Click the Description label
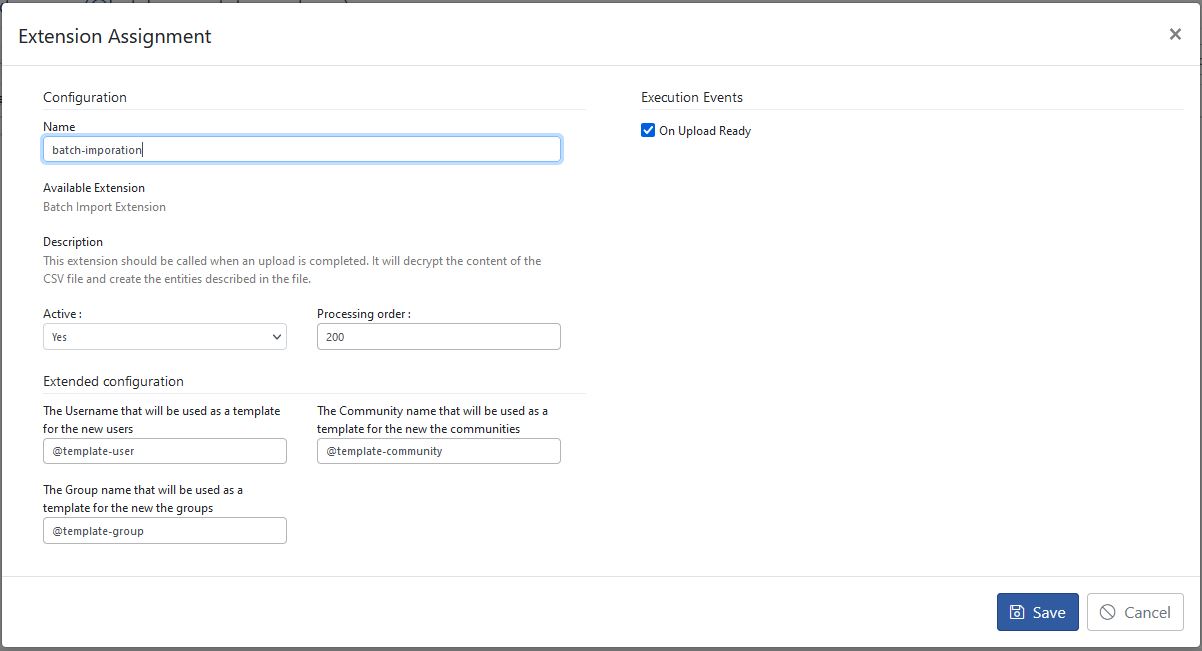The image size is (1202, 651). (x=73, y=242)
